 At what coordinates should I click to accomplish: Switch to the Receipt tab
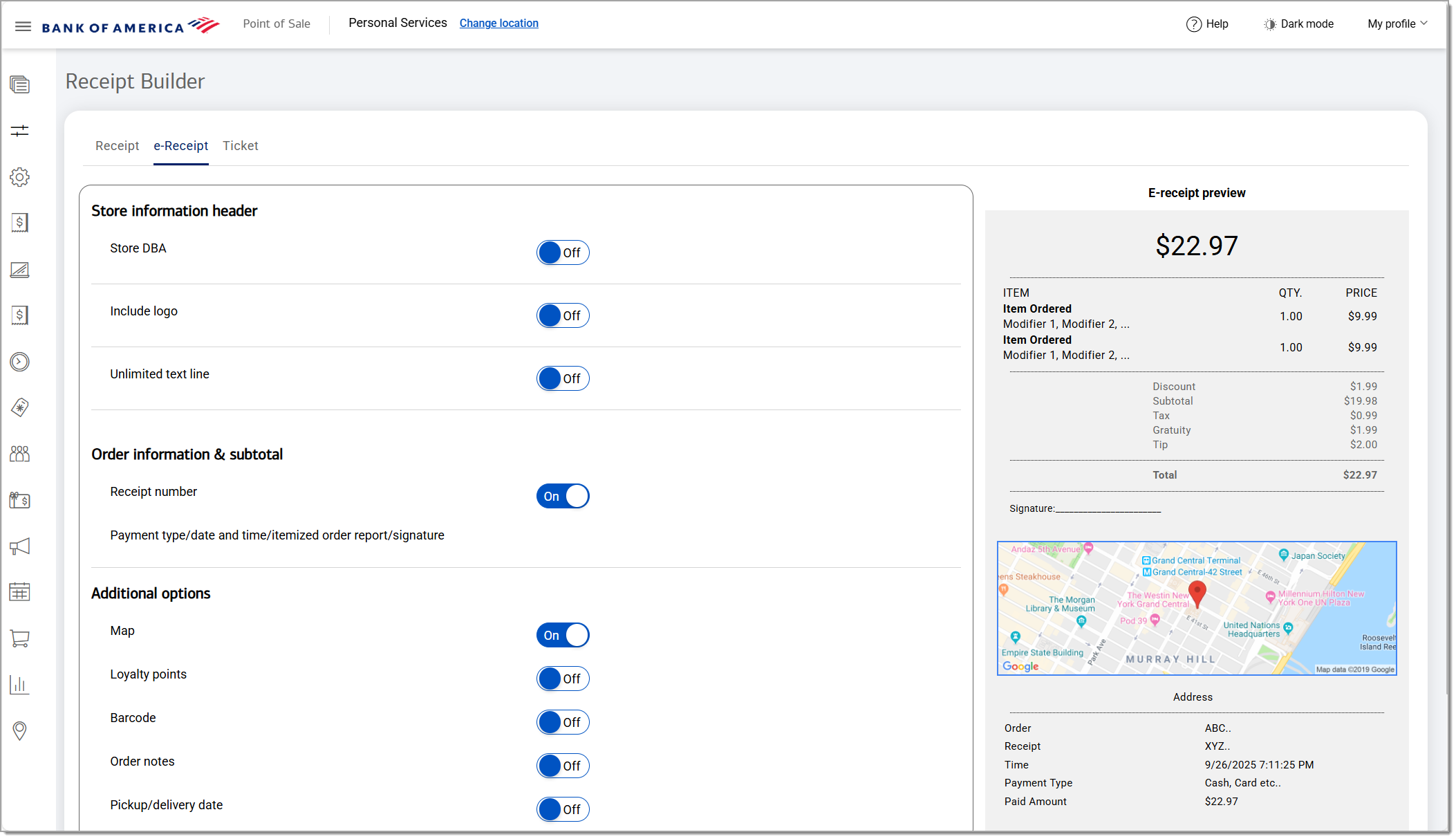117,146
